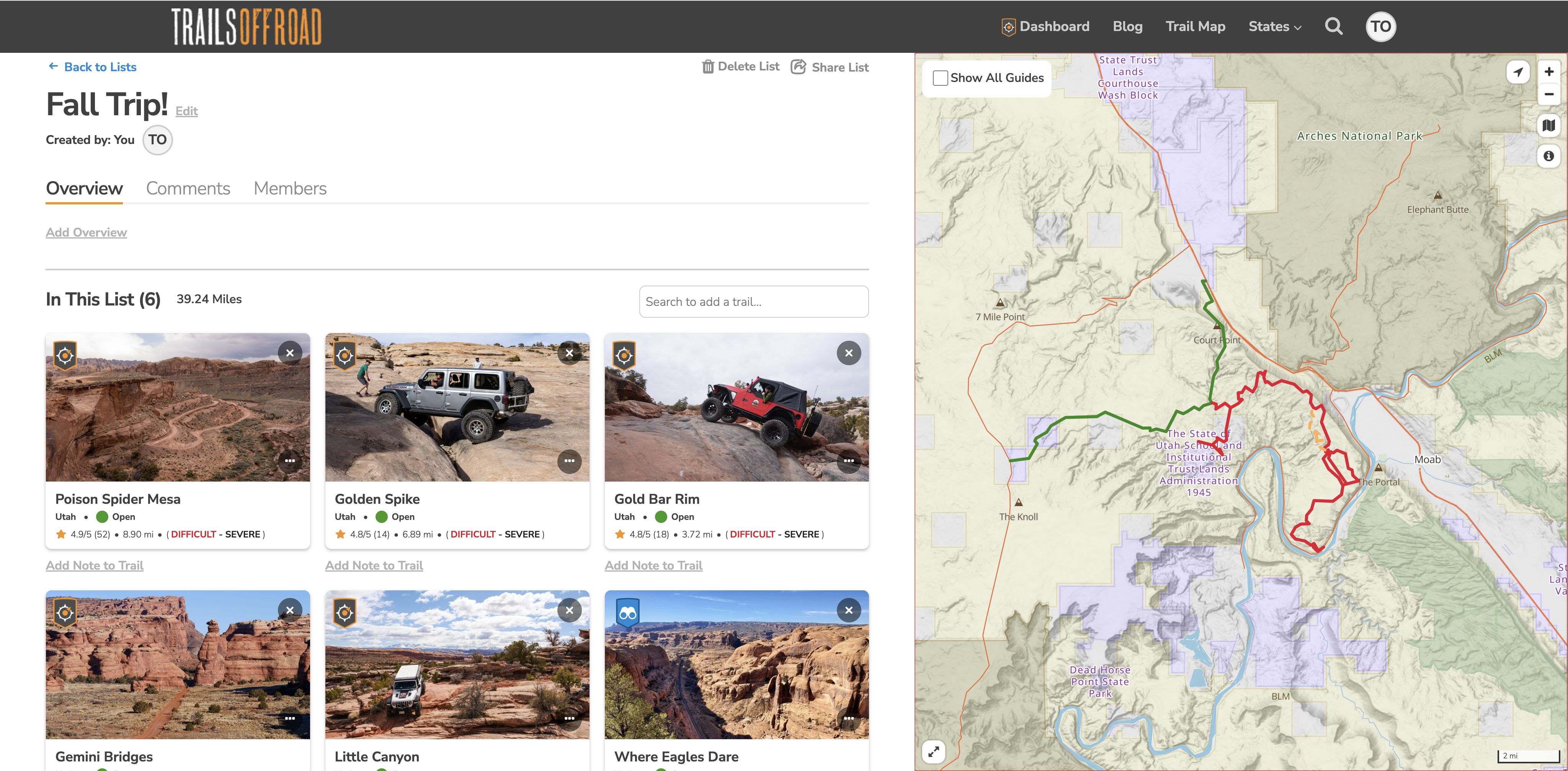Expand the States dropdown menu
This screenshot has width=1568, height=771.
[x=1275, y=27]
